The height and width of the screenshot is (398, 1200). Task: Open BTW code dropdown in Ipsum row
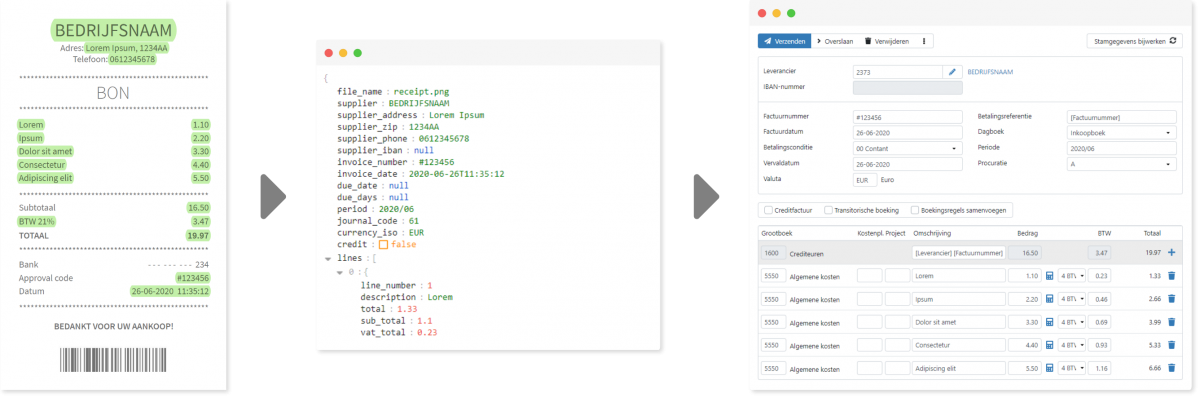pos(1071,299)
